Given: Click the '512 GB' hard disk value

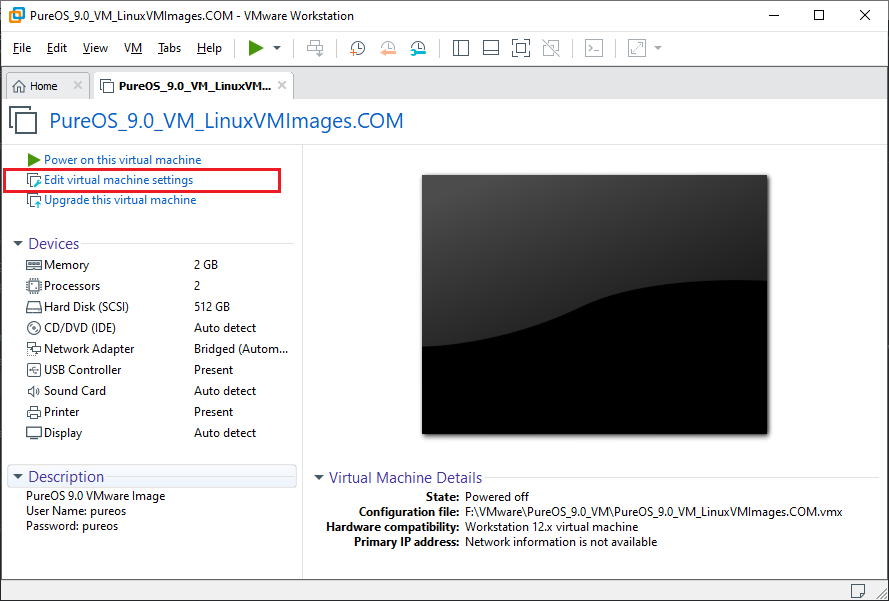Looking at the screenshot, I should (x=212, y=307).
